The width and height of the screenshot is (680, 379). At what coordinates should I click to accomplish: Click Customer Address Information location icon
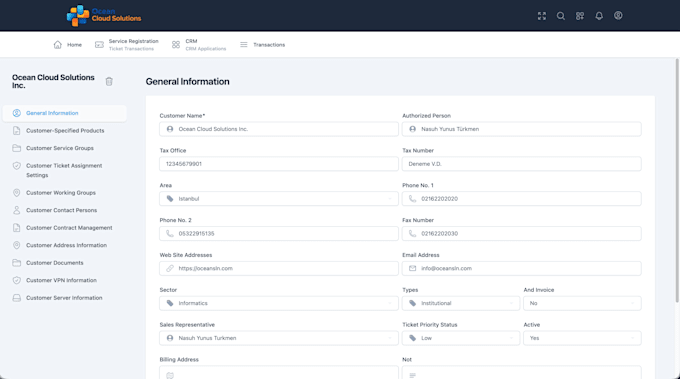coord(16,245)
